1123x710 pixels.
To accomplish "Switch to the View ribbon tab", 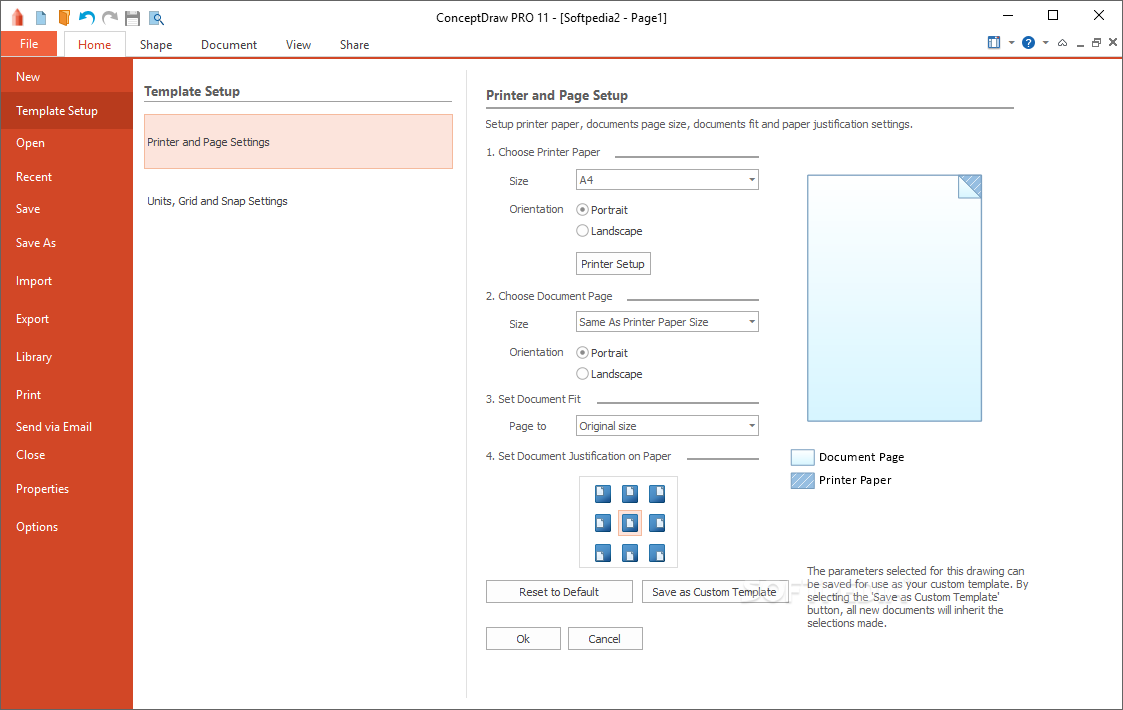I will tap(299, 44).
